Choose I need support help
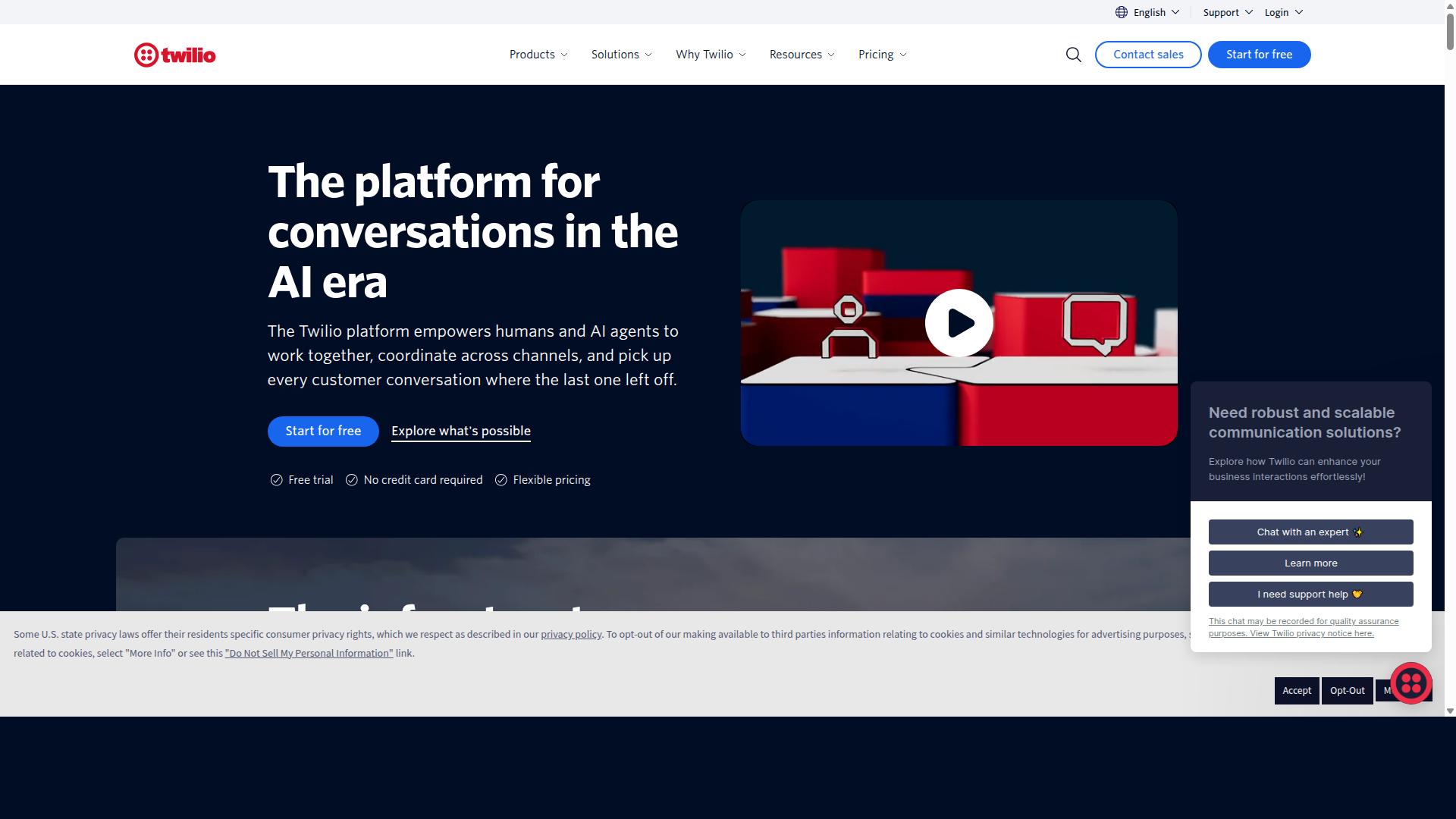Image resolution: width=1456 pixels, height=819 pixels. (x=1310, y=595)
